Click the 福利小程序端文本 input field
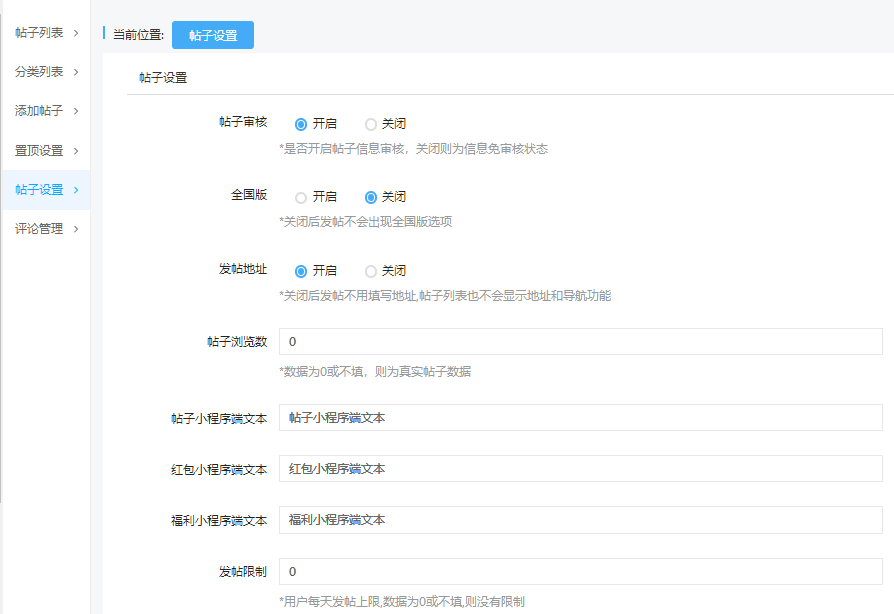The width and height of the screenshot is (894, 614). (x=580, y=520)
